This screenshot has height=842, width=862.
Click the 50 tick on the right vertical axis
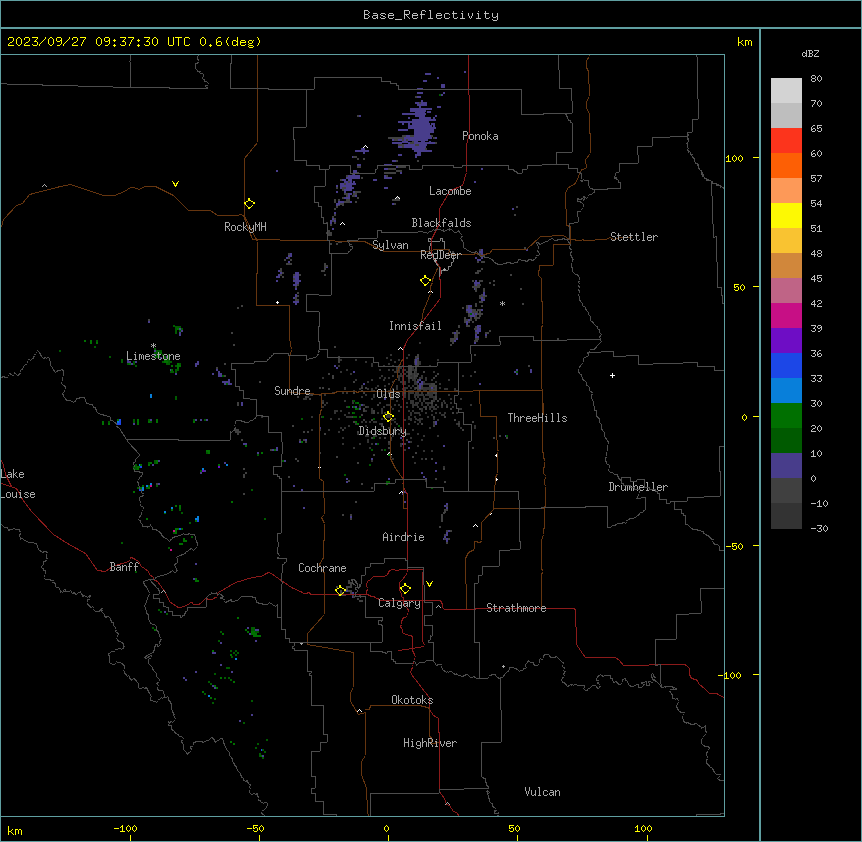pyautogui.click(x=739, y=287)
